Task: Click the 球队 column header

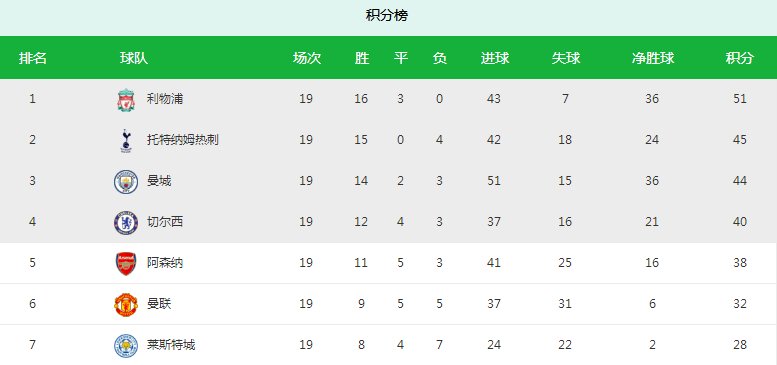Action: click(x=134, y=58)
